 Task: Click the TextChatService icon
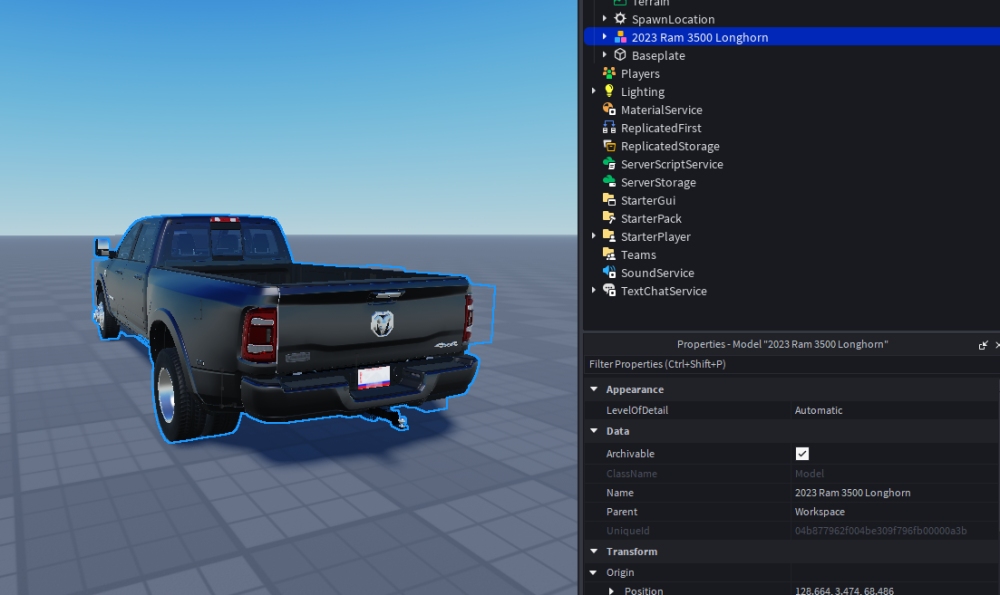pos(609,291)
